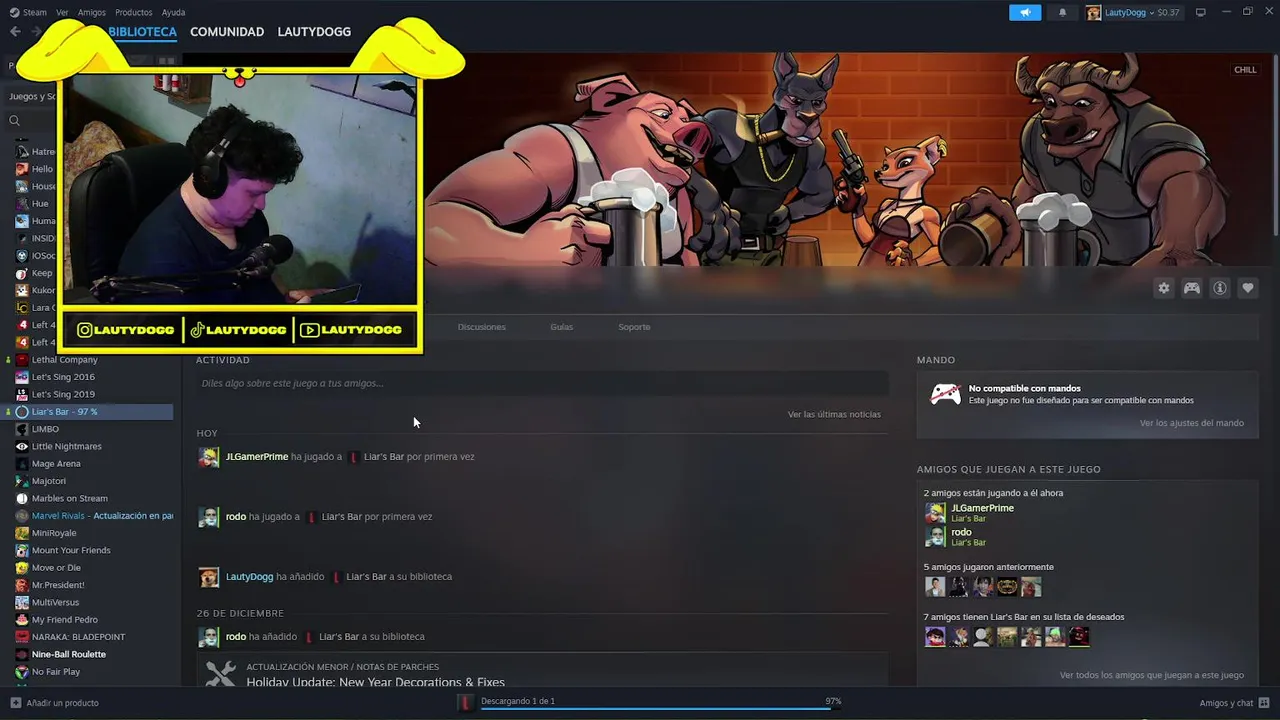This screenshot has width=1280, height=720.
Task: Open Amigos y chat panel
Action: pyautogui.click(x=1234, y=703)
